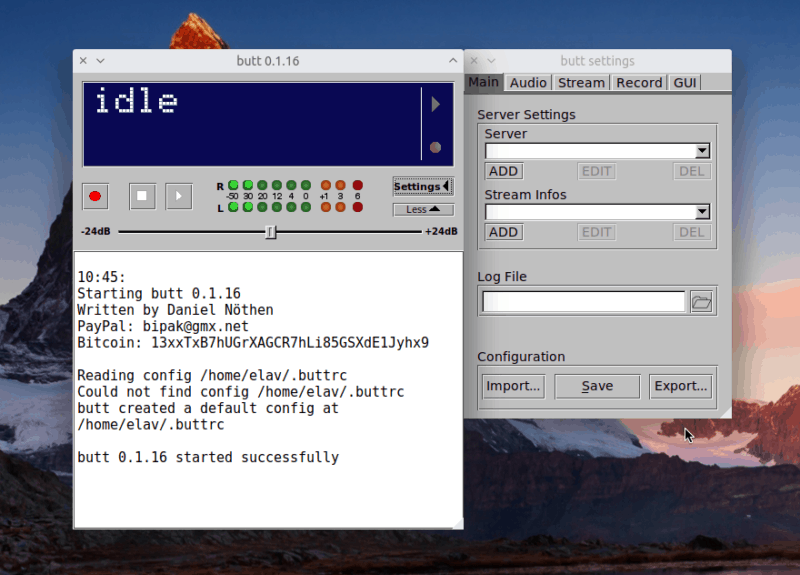Screen dimensions: 800x575
Task: Go to the Record tab
Action: point(638,83)
